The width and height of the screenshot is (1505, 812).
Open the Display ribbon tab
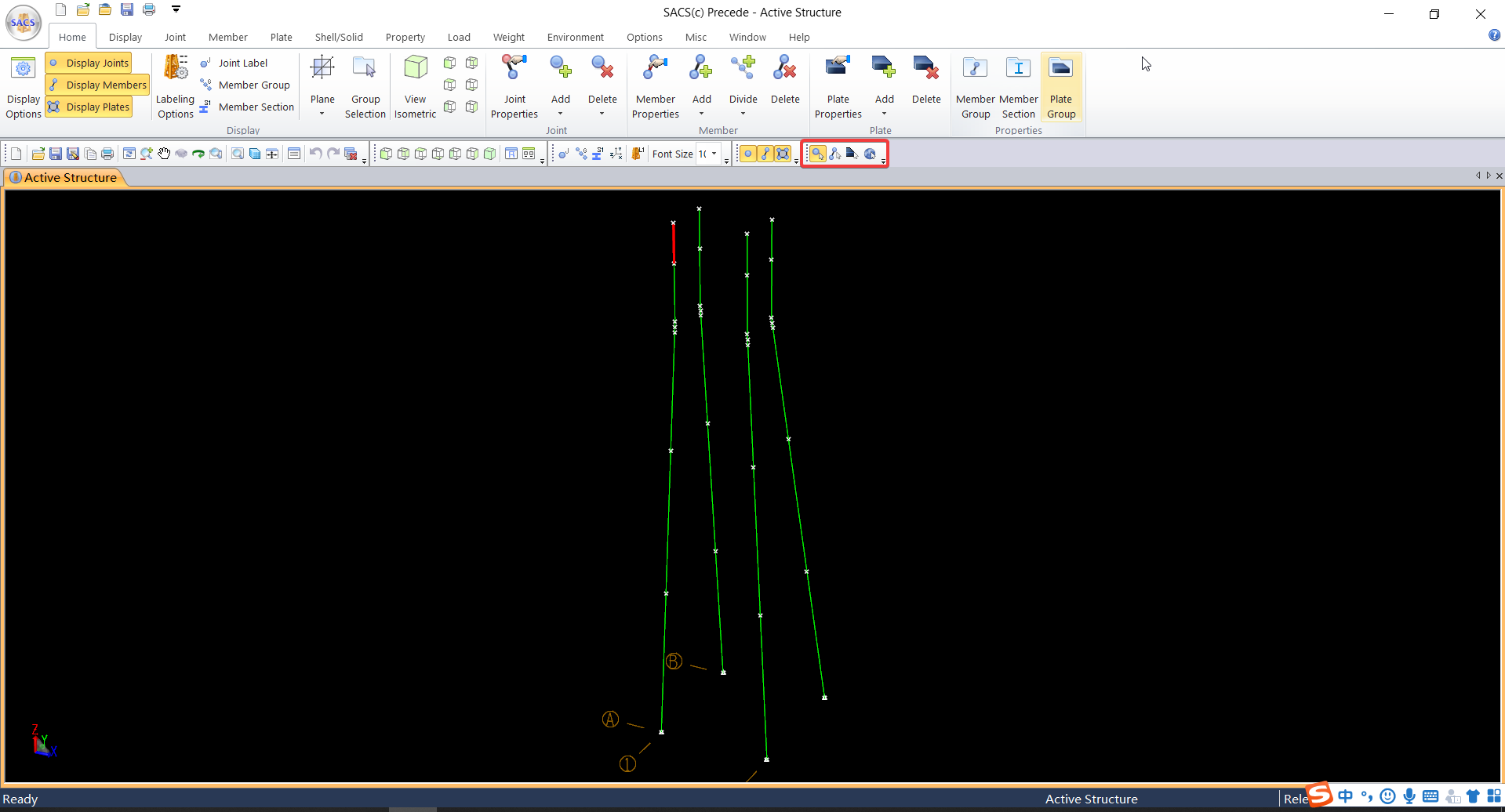[125, 37]
